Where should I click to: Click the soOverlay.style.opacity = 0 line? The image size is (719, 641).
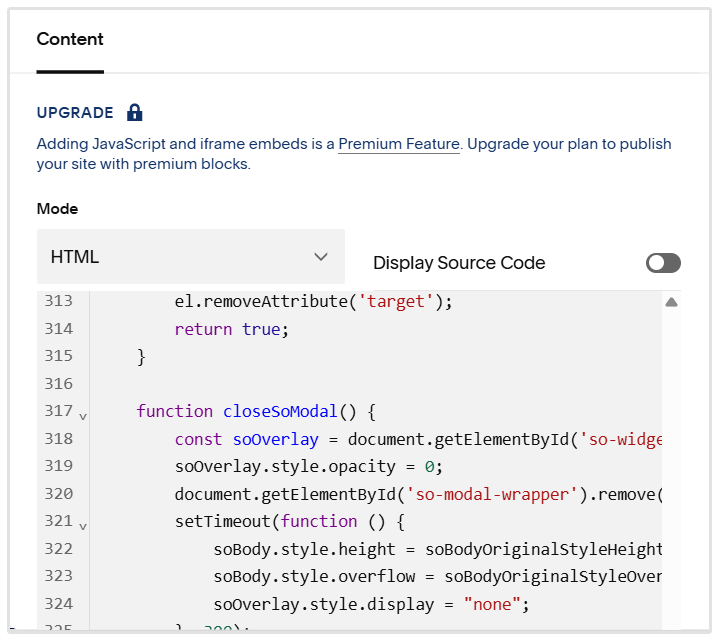pyautogui.click(x=309, y=467)
